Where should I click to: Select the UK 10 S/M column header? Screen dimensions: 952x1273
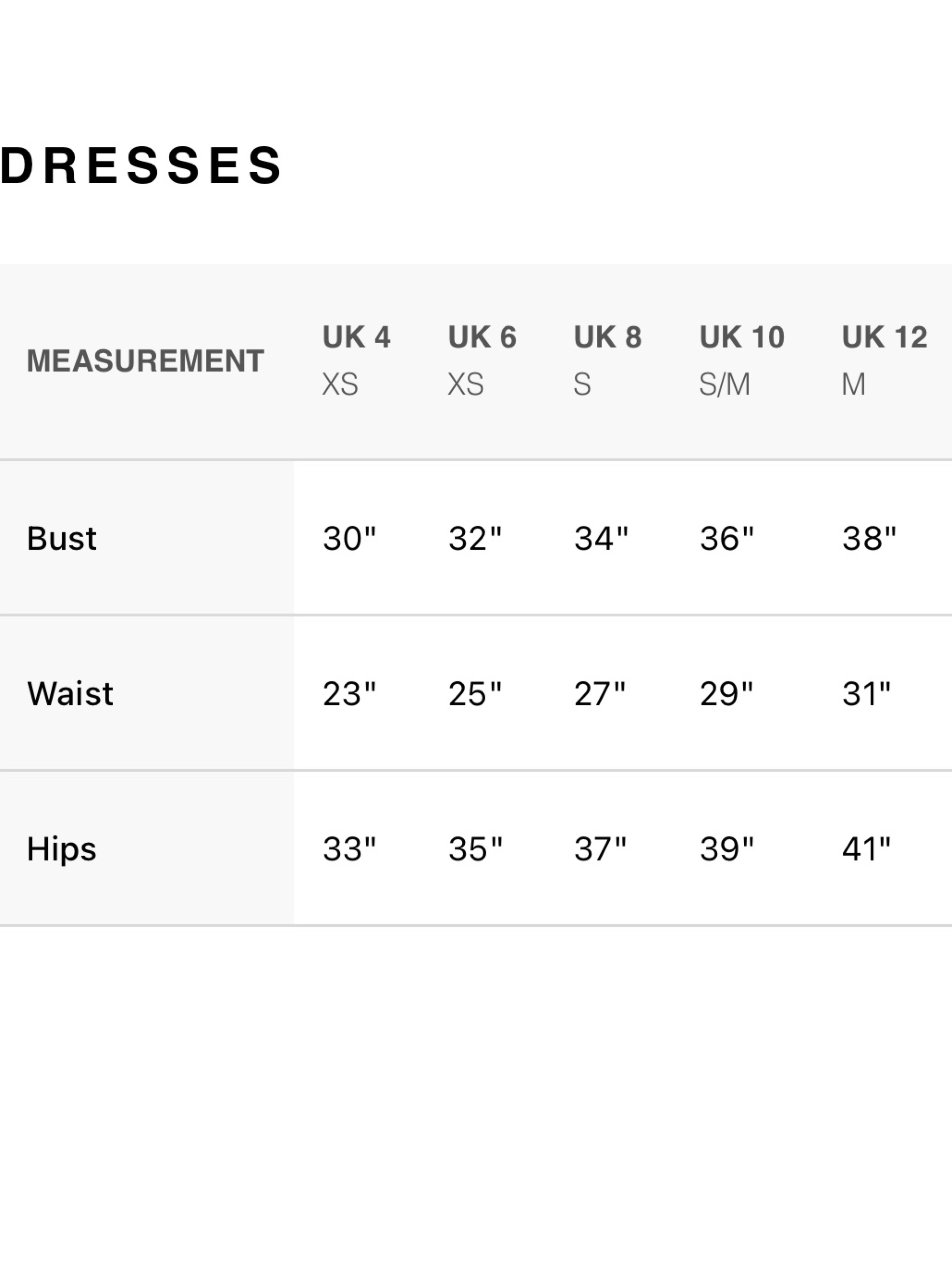coord(742,360)
